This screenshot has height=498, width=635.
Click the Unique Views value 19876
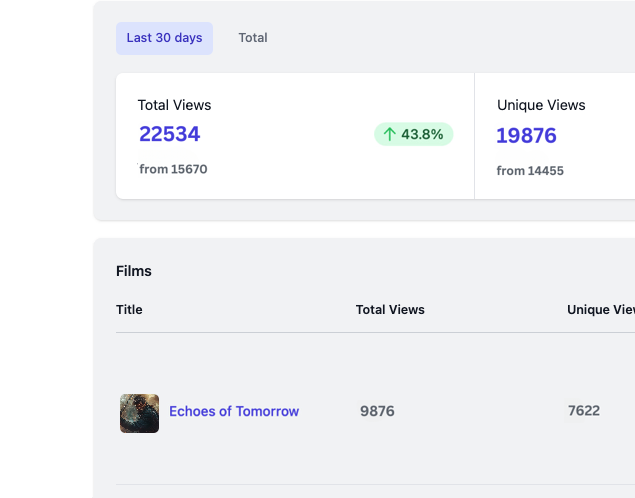click(x=526, y=135)
